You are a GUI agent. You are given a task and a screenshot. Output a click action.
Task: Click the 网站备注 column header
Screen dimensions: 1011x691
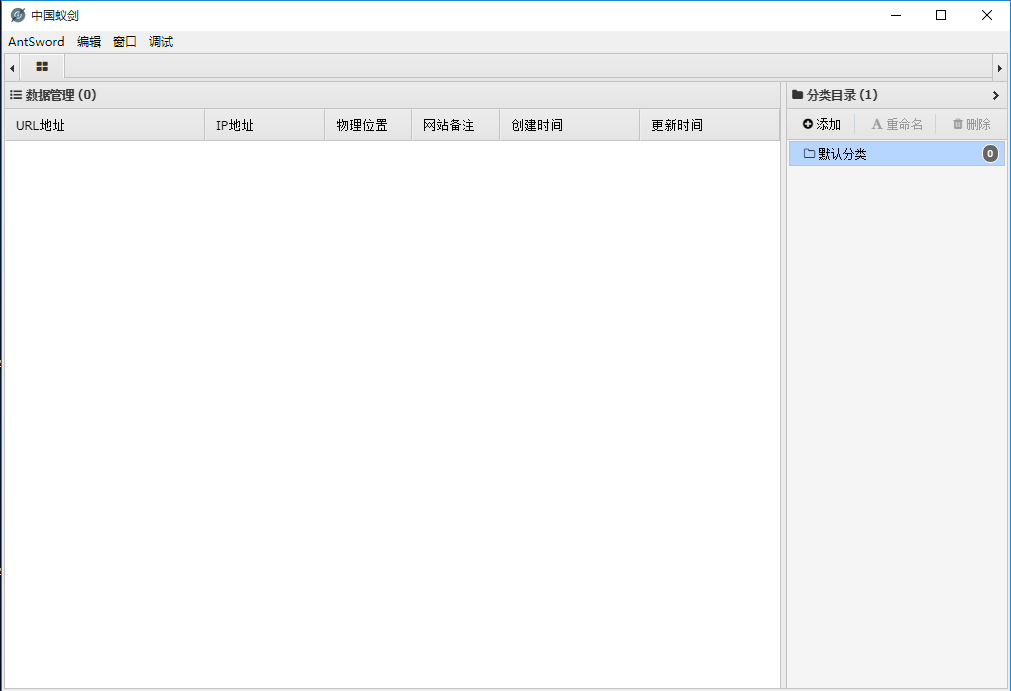[x=455, y=125]
